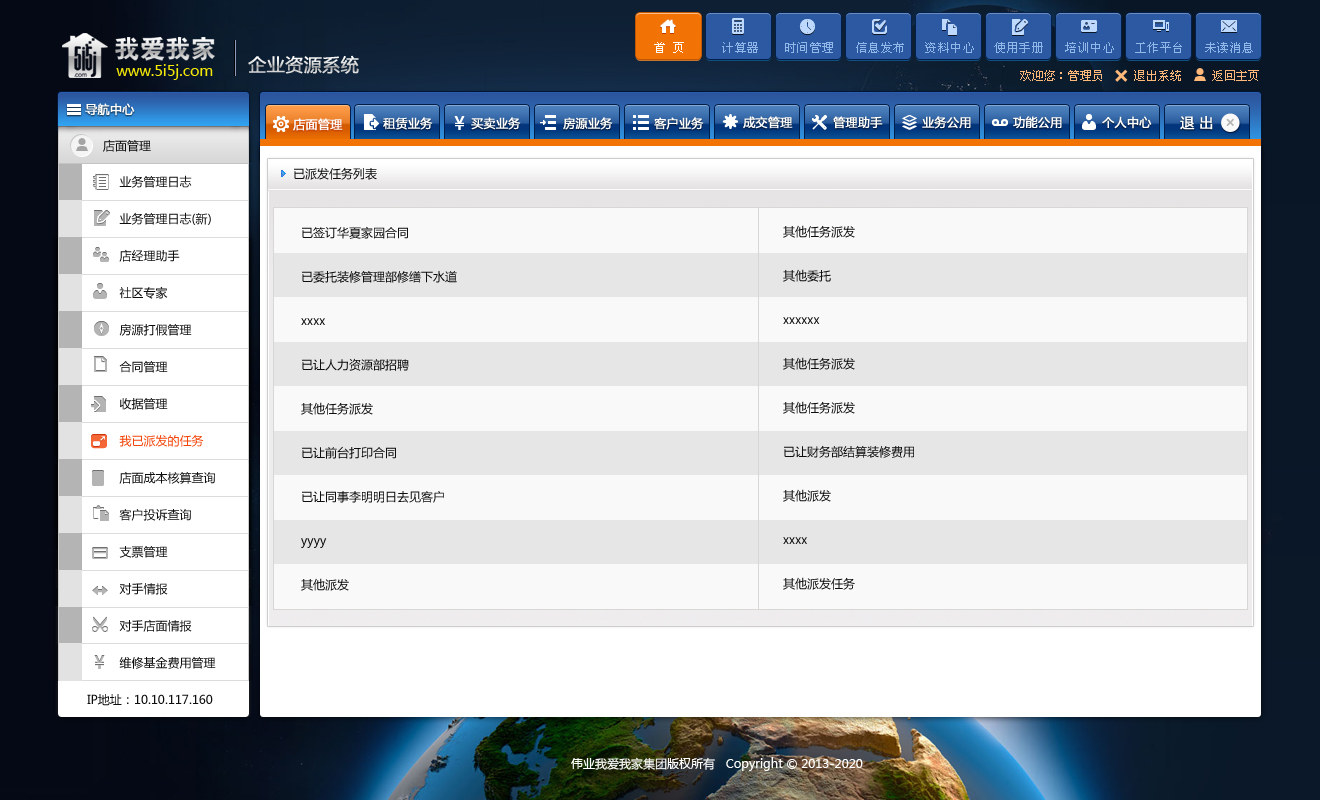Open 房源打假管理 in sidebar
This screenshot has height=800, width=1320.
[153, 330]
